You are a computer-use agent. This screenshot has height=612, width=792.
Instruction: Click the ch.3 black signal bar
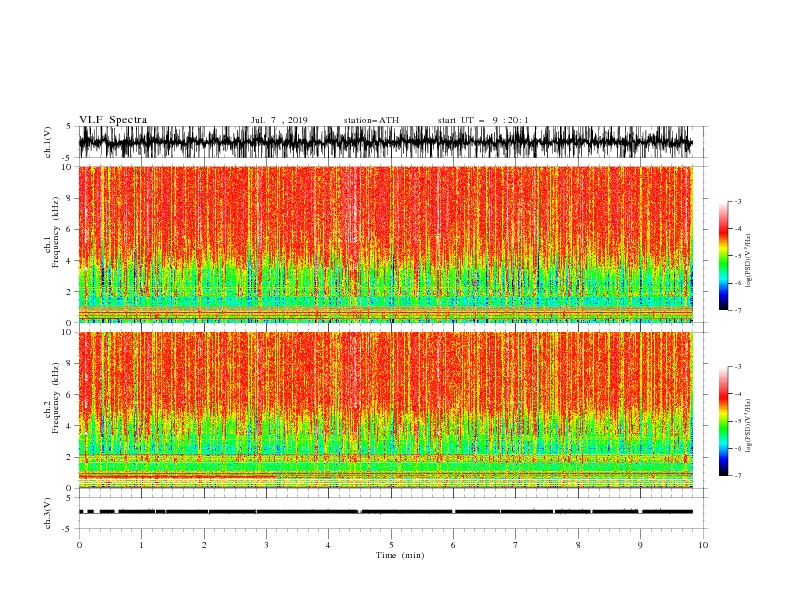click(385, 512)
